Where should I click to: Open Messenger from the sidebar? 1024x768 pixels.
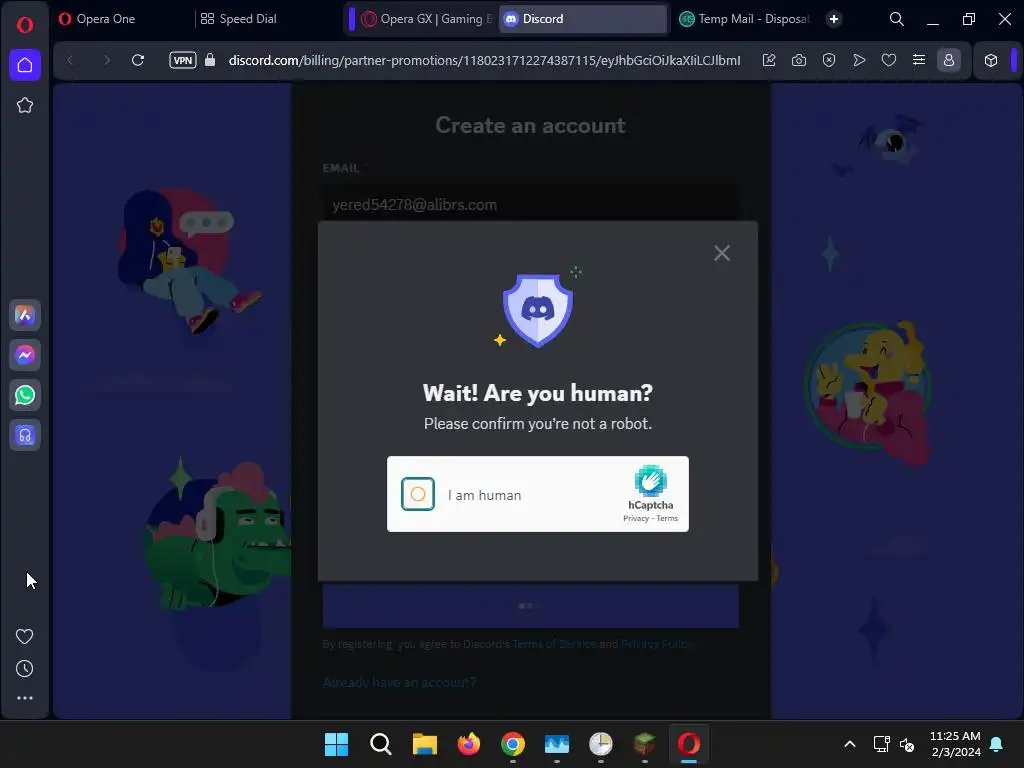(25, 355)
